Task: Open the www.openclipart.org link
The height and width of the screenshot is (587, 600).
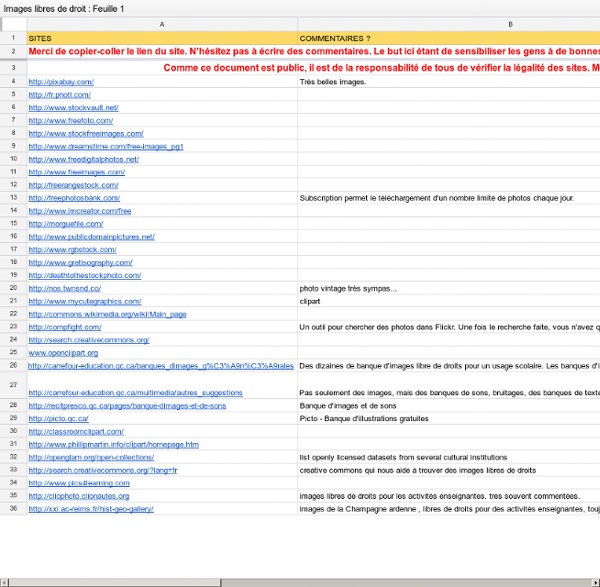Action: click(x=63, y=353)
